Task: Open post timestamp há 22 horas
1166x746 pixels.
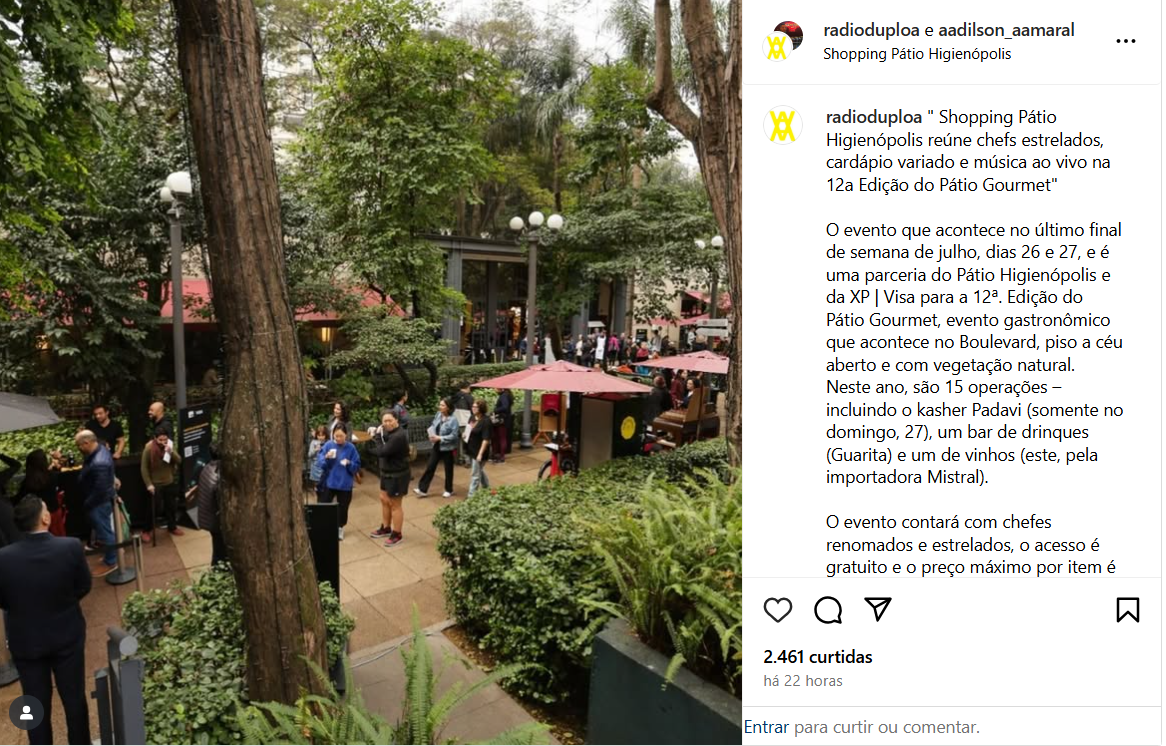Action: (x=802, y=681)
